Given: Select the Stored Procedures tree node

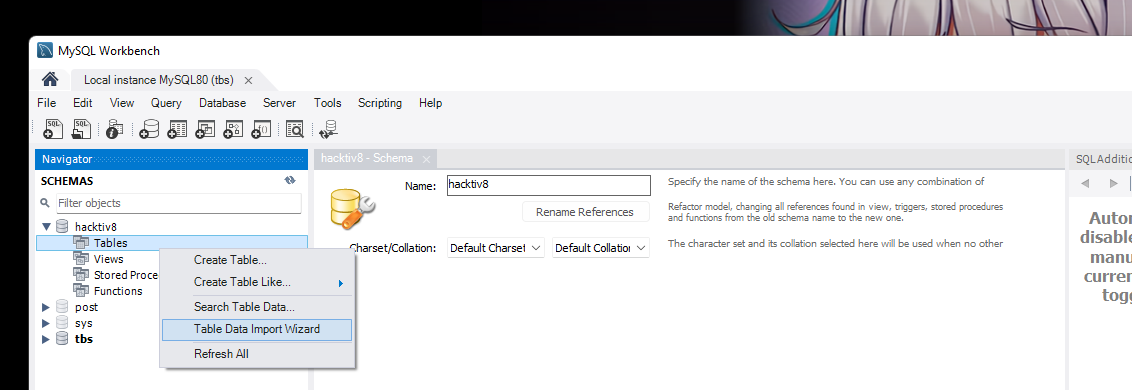Looking at the screenshot, I should (x=126, y=275).
